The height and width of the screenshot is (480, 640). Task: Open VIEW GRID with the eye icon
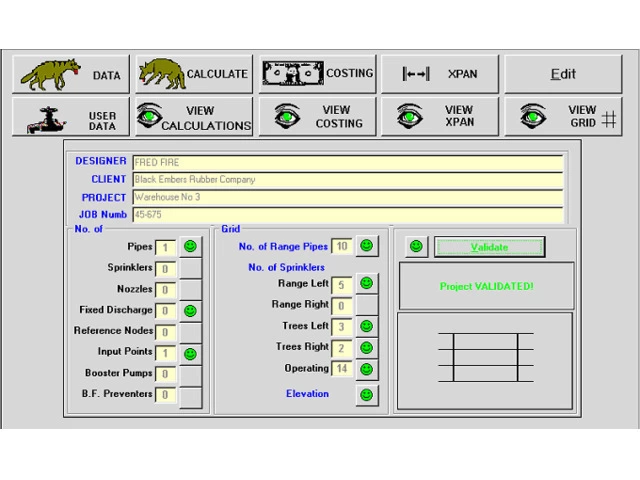pos(565,117)
